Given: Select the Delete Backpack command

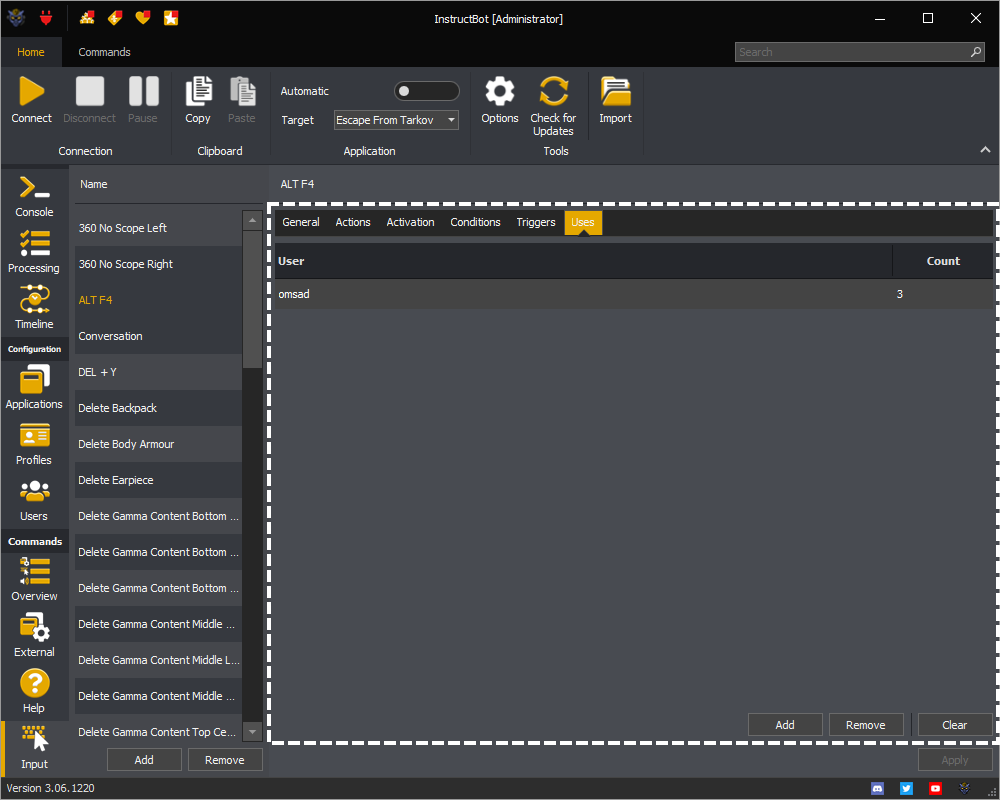Looking at the screenshot, I should click(158, 408).
